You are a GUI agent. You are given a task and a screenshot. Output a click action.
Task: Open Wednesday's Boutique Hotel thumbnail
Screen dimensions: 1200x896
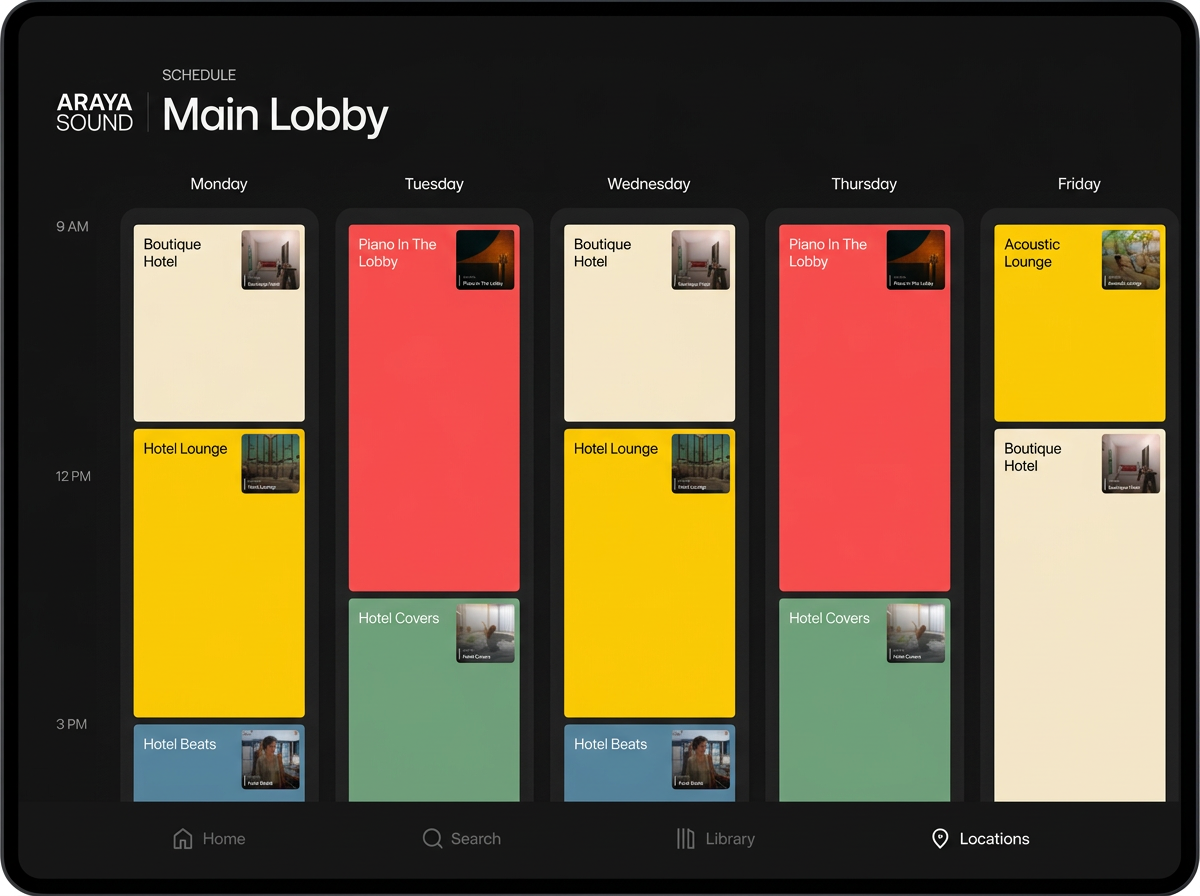click(701, 260)
